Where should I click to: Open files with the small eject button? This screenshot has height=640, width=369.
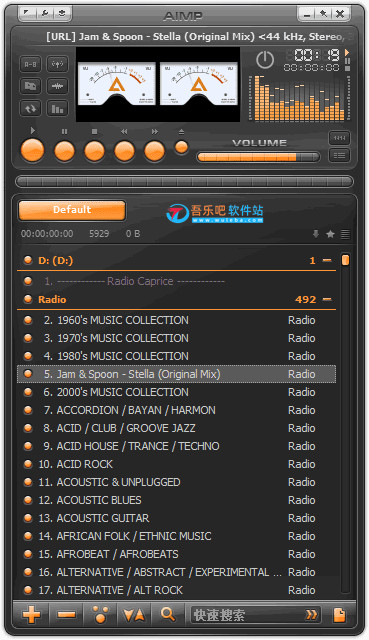point(181,147)
